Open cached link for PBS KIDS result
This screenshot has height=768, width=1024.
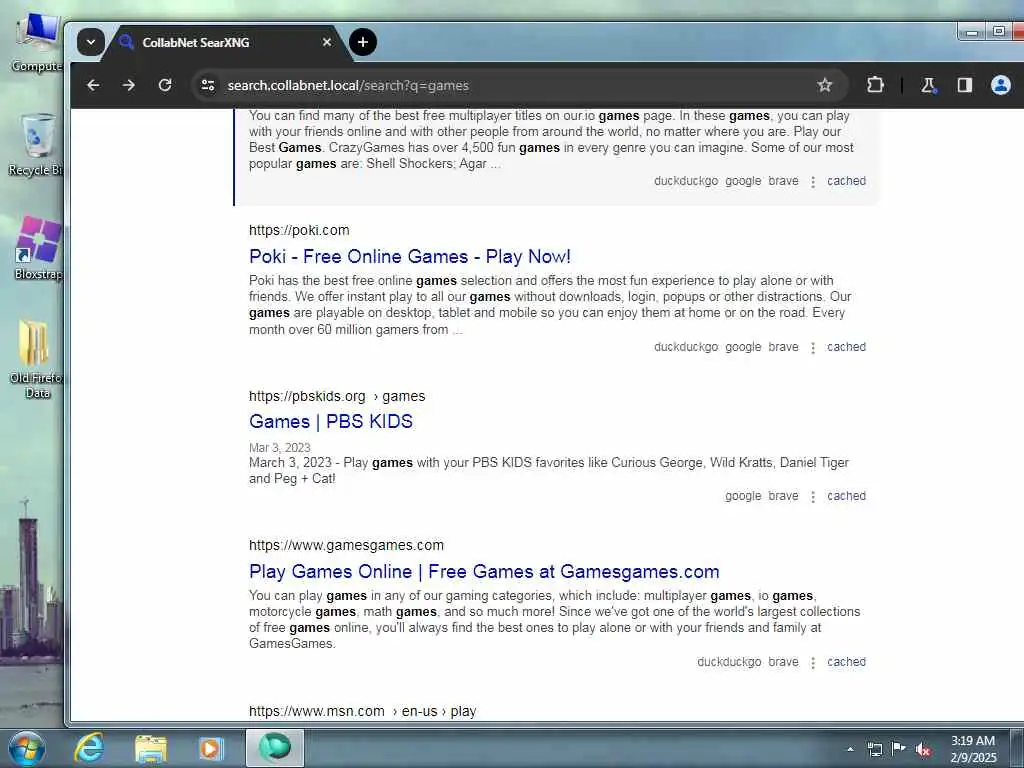click(x=846, y=496)
